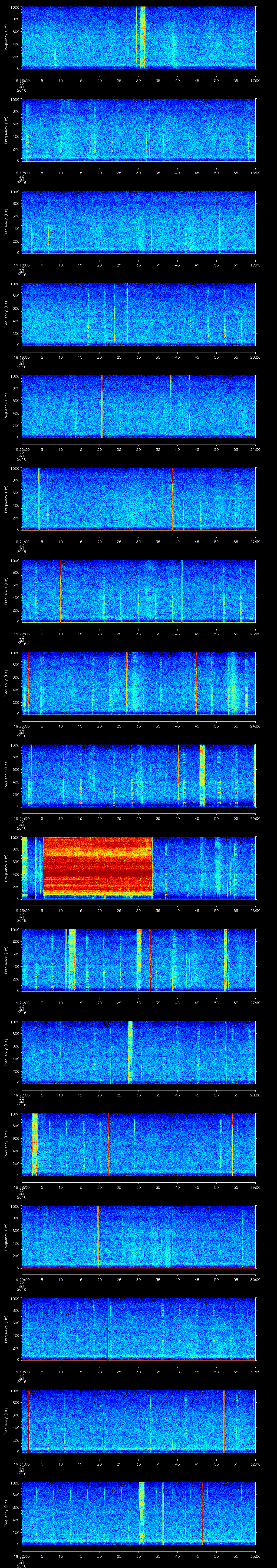Click the large red noise block in 19:25:00 spectrogram

pos(97,865)
